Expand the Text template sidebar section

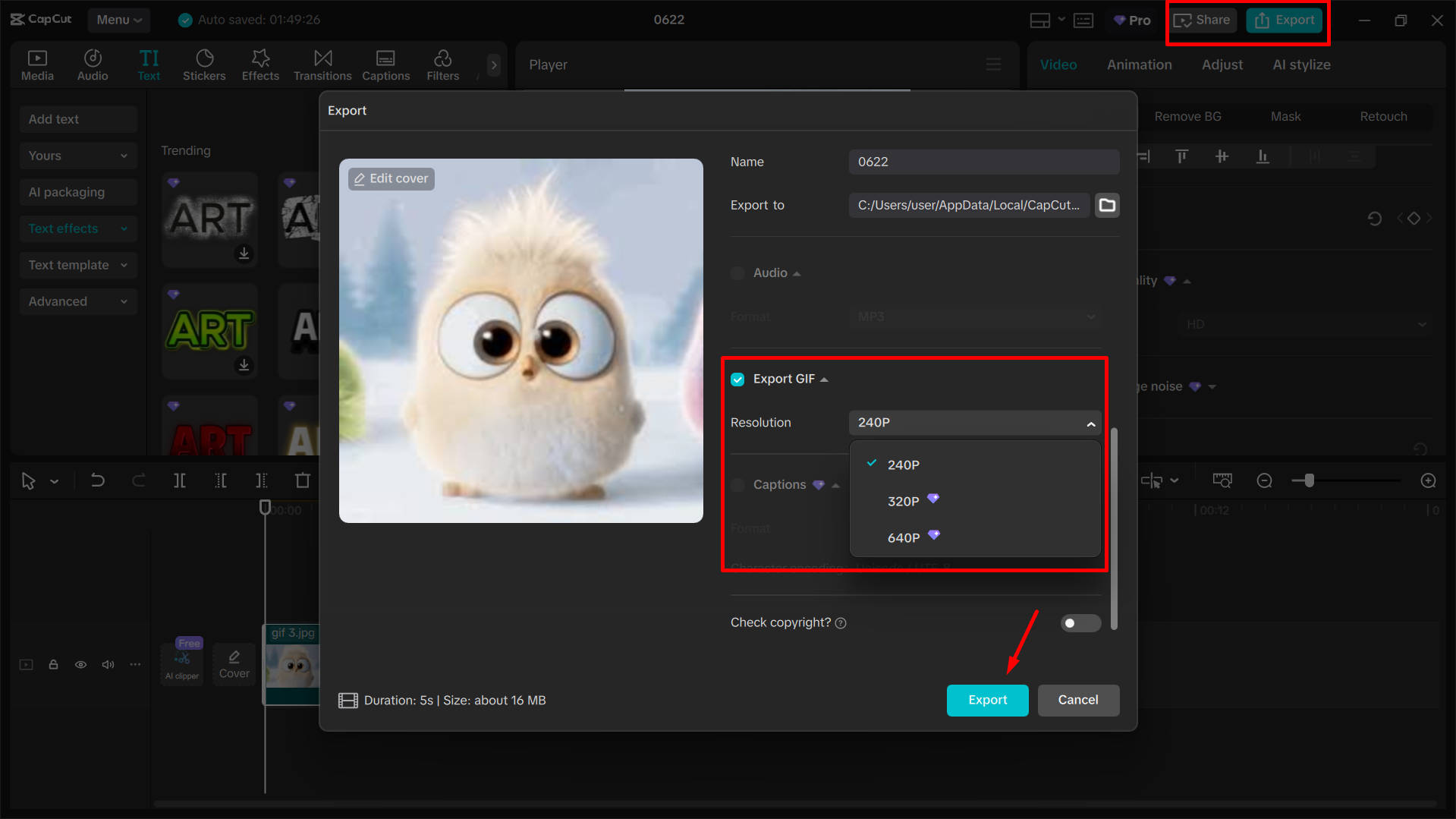[77, 265]
